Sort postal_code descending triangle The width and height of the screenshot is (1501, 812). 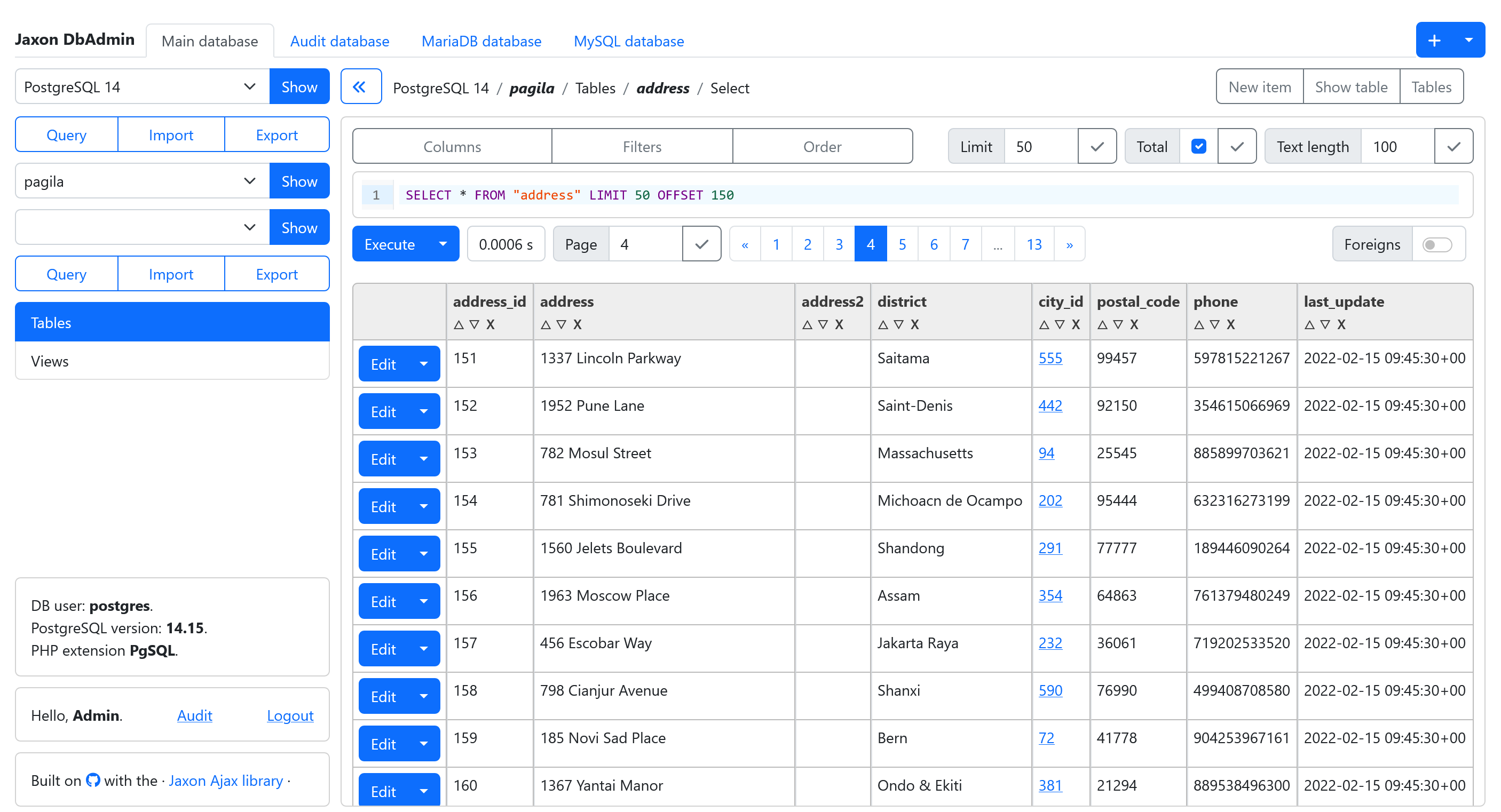[1118, 324]
